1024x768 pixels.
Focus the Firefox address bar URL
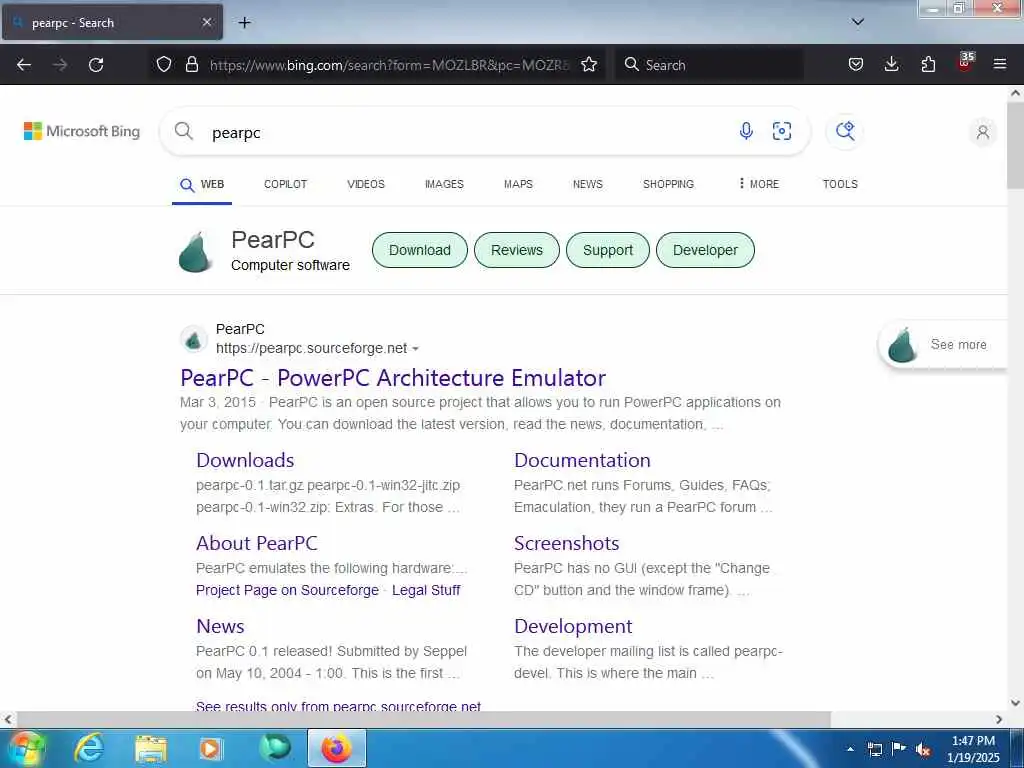pos(390,65)
